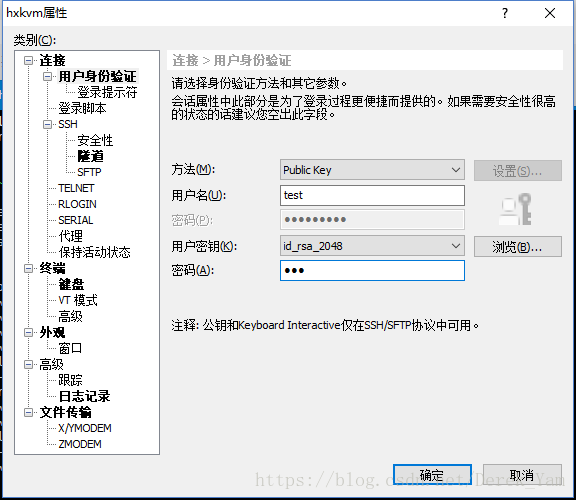Viewport: 576px width, 500px height.
Task: Select 键盘 tree item
Action: point(71,284)
